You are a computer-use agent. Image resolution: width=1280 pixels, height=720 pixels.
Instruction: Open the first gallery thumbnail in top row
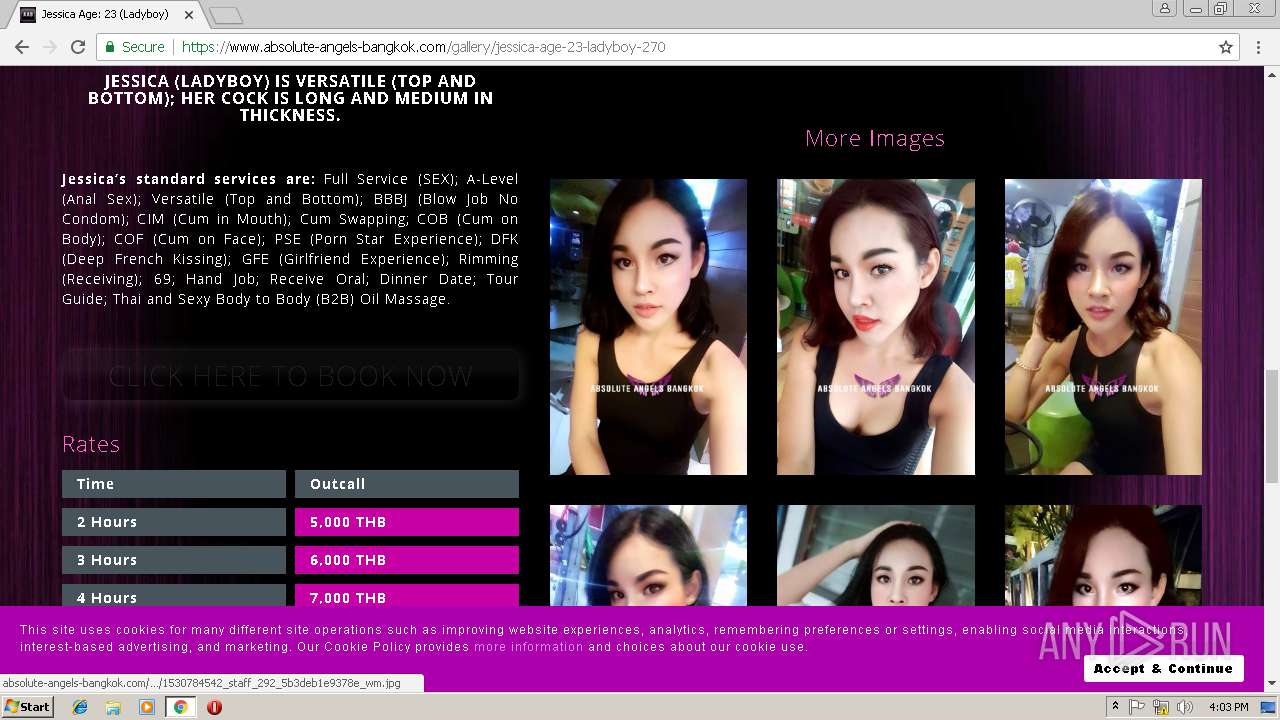click(x=648, y=327)
